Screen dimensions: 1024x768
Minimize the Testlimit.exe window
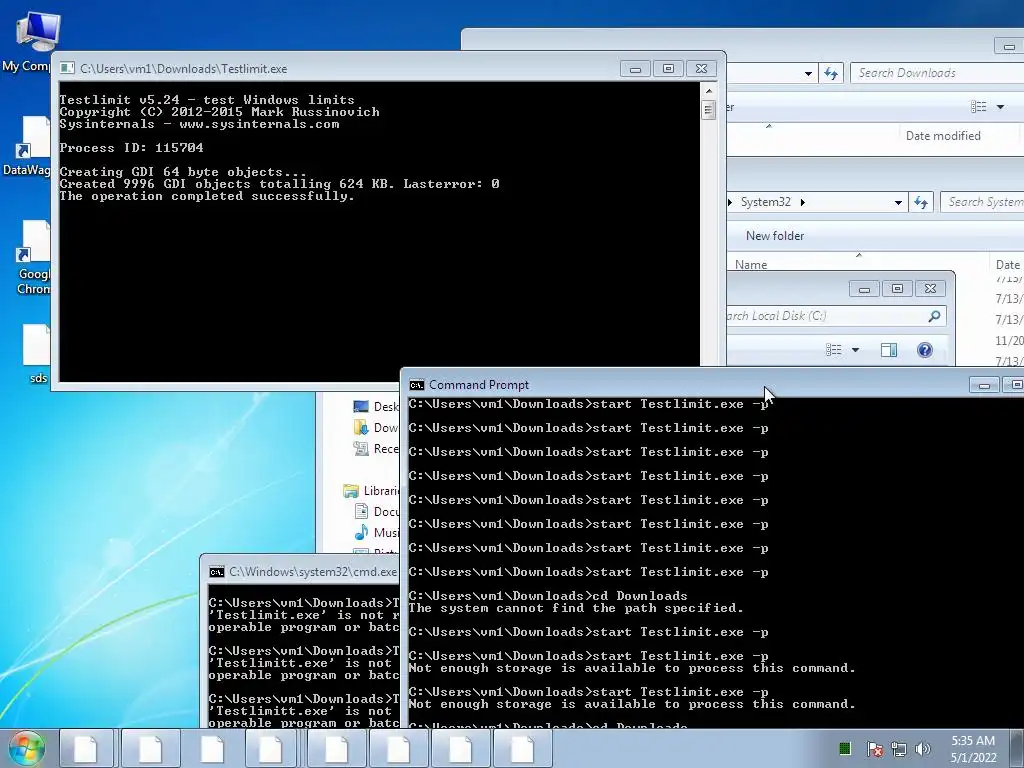(635, 69)
